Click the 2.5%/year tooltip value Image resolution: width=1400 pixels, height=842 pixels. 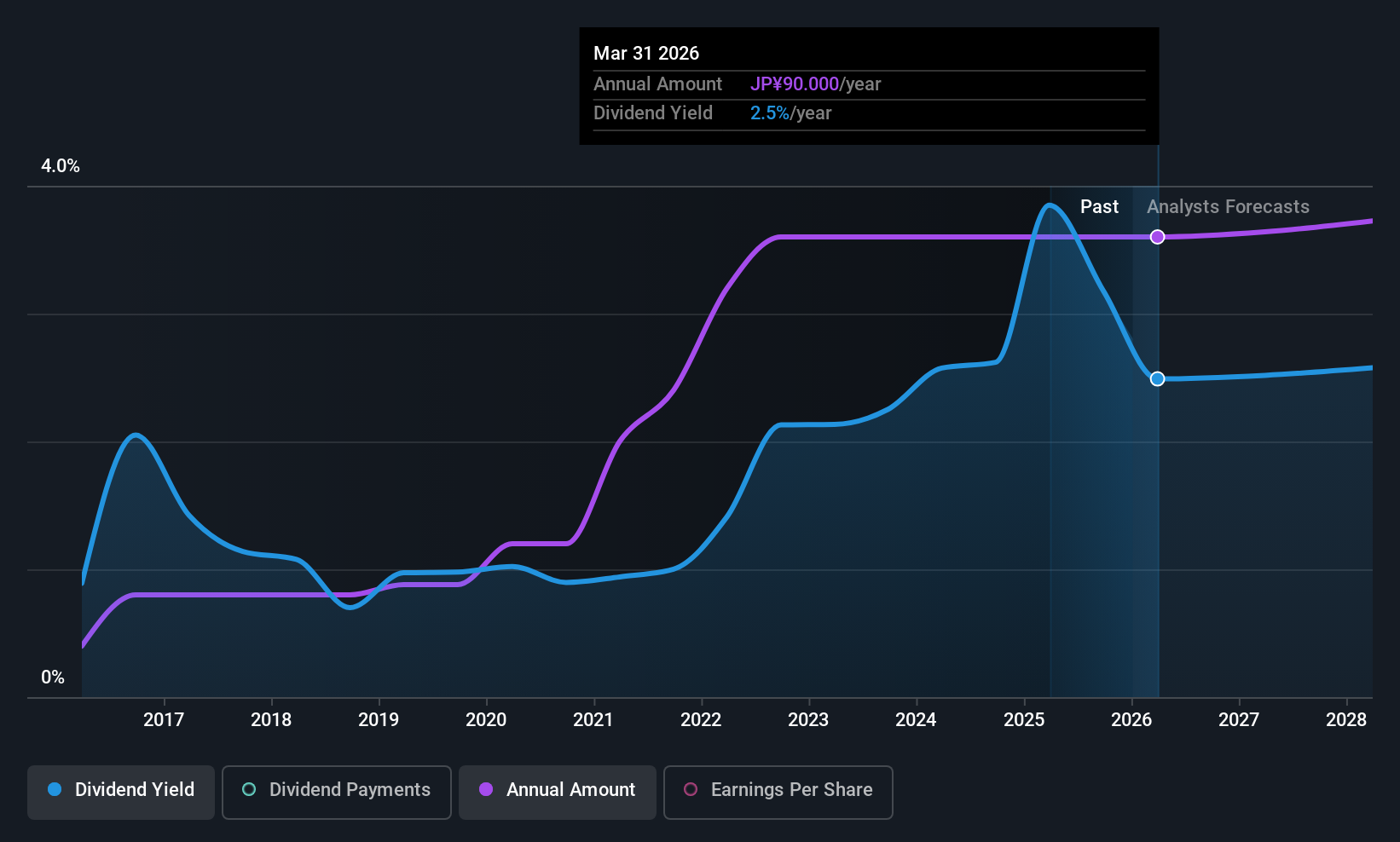pos(790,113)
